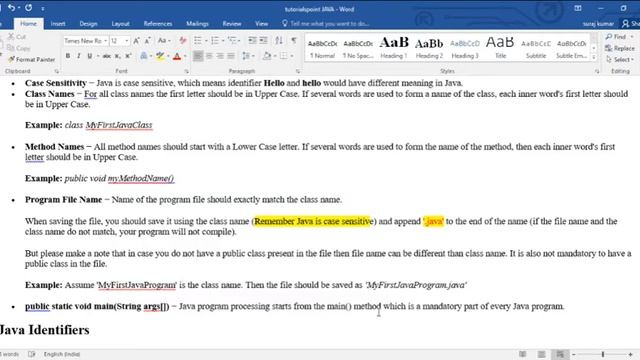This screenshot has width=640, height=360.
Task: Align text right
Action: (x=220, y=56)
